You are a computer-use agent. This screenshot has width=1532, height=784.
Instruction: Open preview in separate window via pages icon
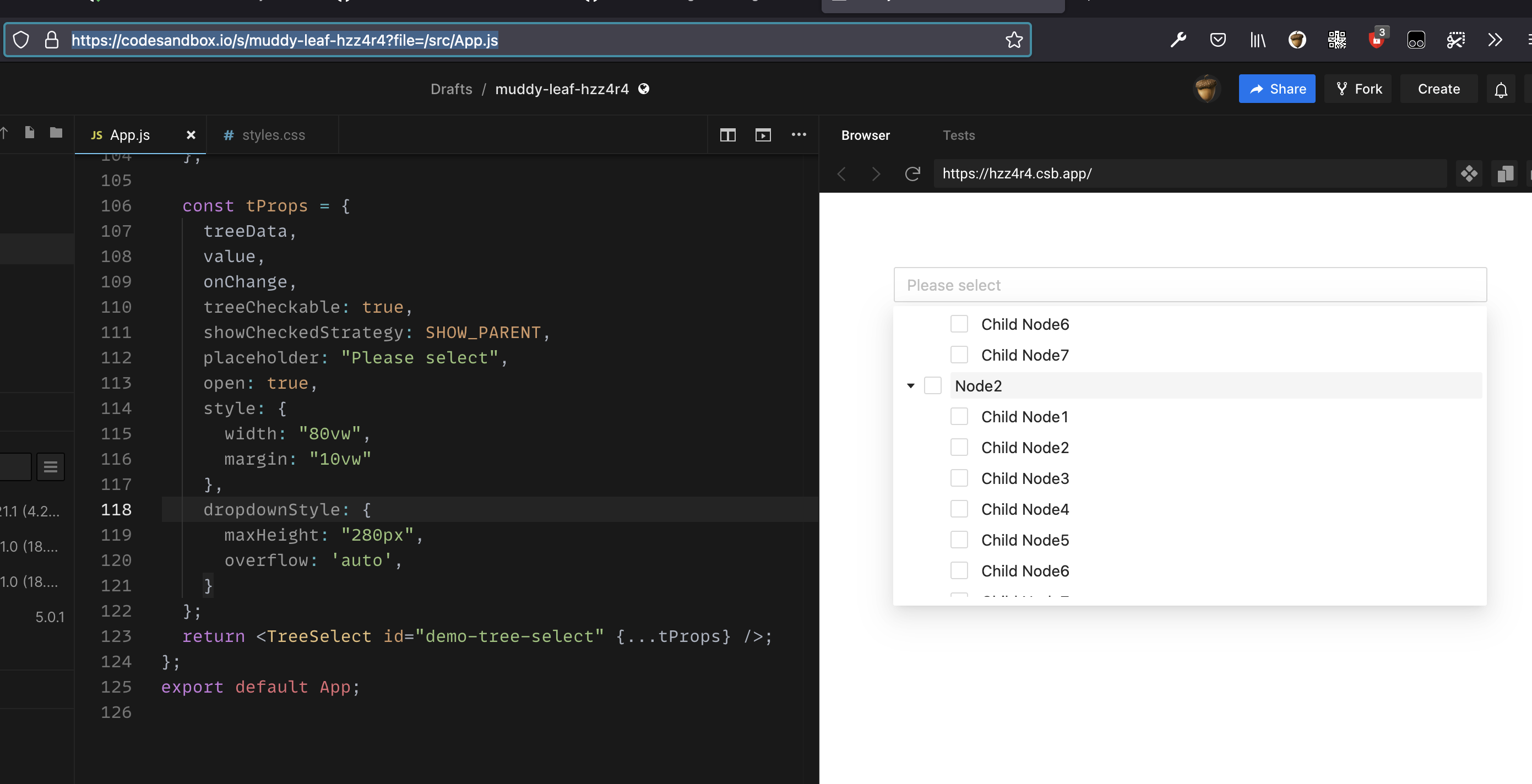tap(1504, 173)
